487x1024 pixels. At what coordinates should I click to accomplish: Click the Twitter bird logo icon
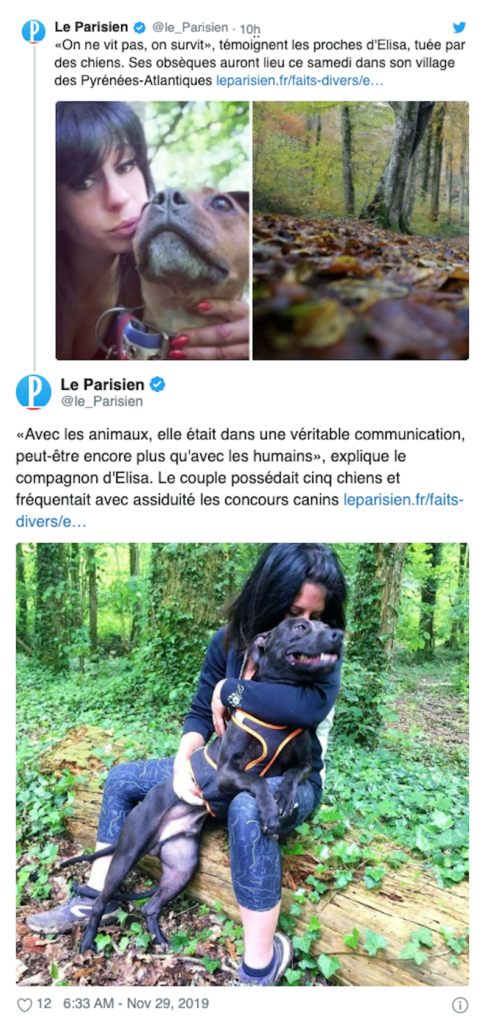[460, 27]
